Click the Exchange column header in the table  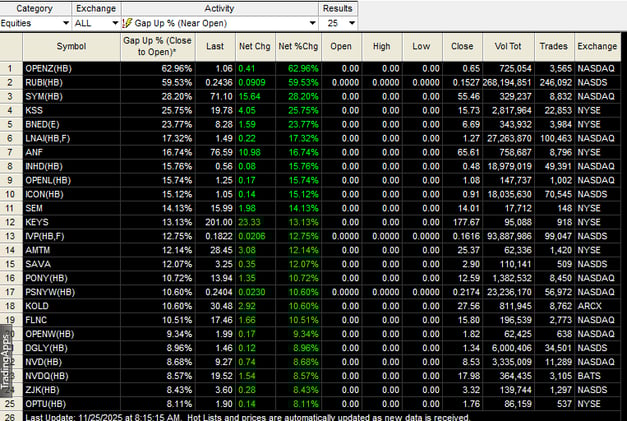pos(597,46)
